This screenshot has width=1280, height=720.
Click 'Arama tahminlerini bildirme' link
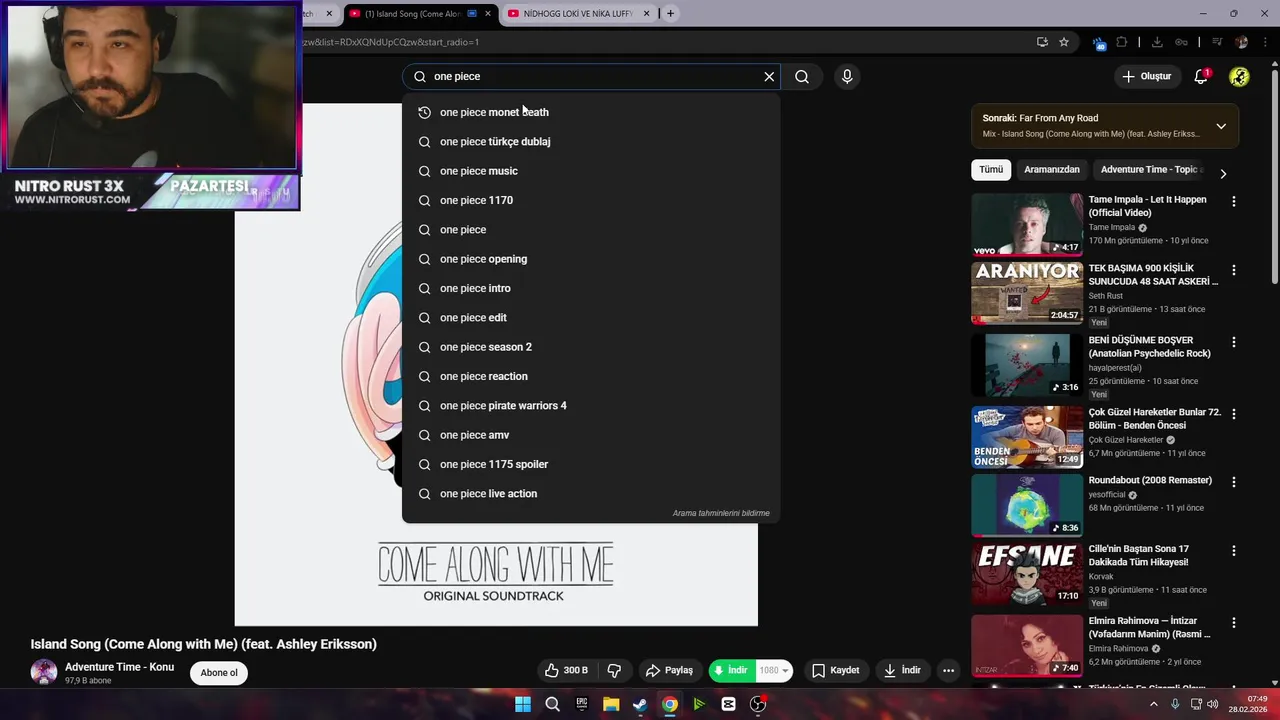[x=721, y=513]
